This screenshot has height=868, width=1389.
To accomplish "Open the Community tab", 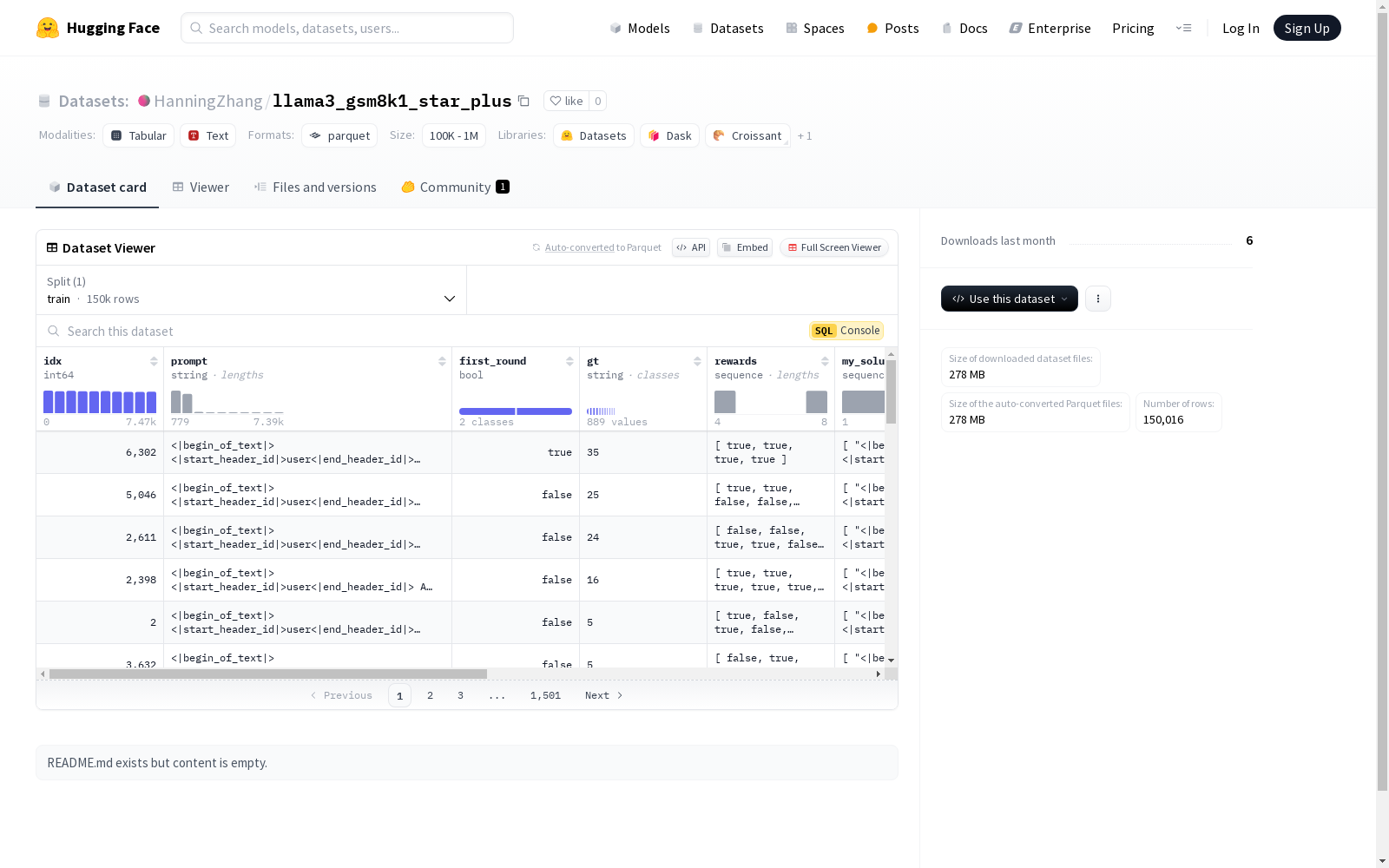I will coord(455,187).
